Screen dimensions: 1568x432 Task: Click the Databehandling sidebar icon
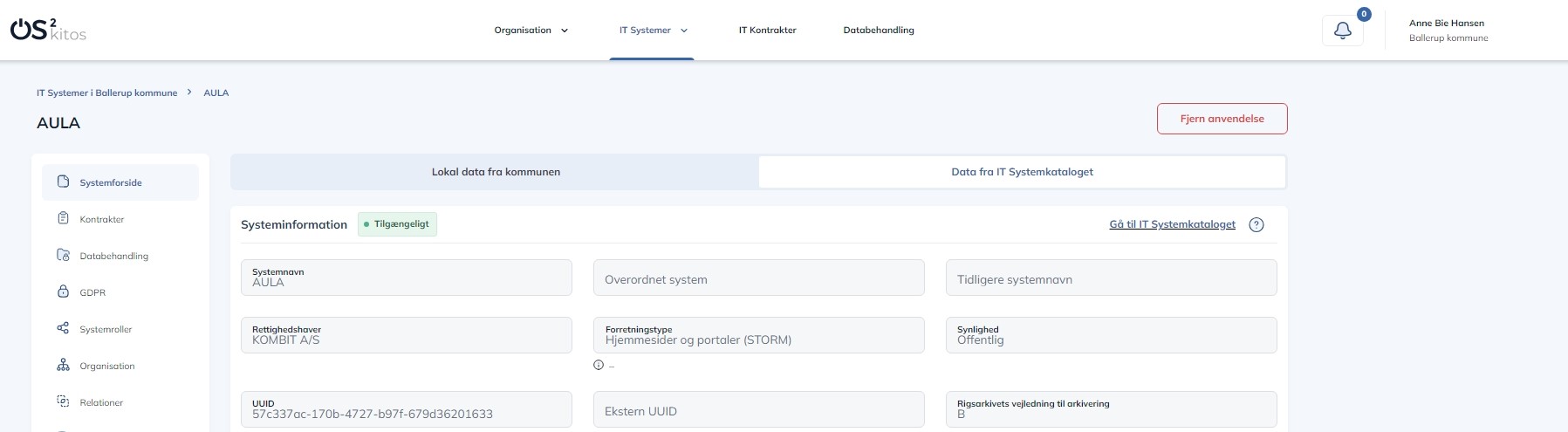tap(63, 255)
